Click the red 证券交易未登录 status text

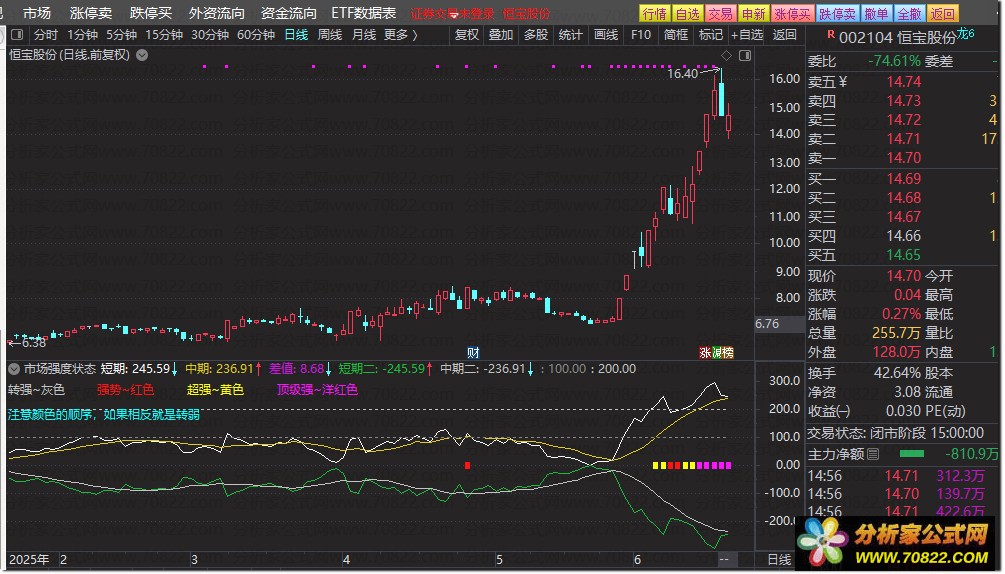click(453, 13)
